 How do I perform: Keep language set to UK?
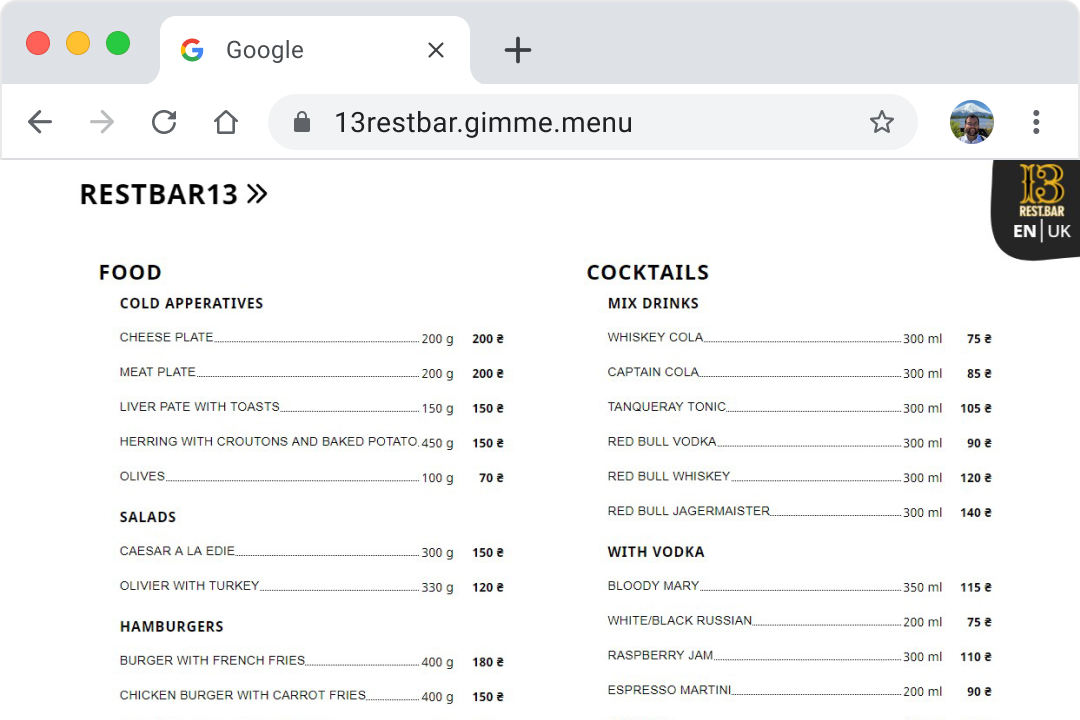coord(1059,230)
